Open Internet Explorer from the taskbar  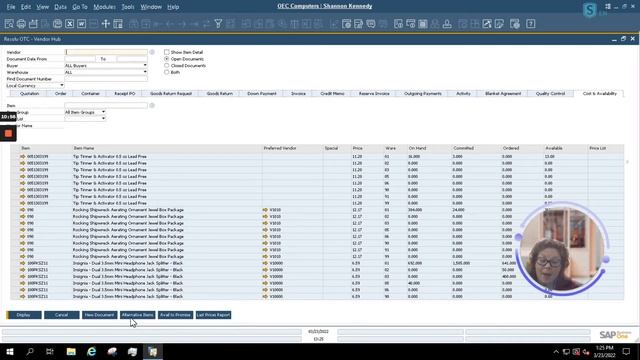pyautogui.click(x=91, y=351)
